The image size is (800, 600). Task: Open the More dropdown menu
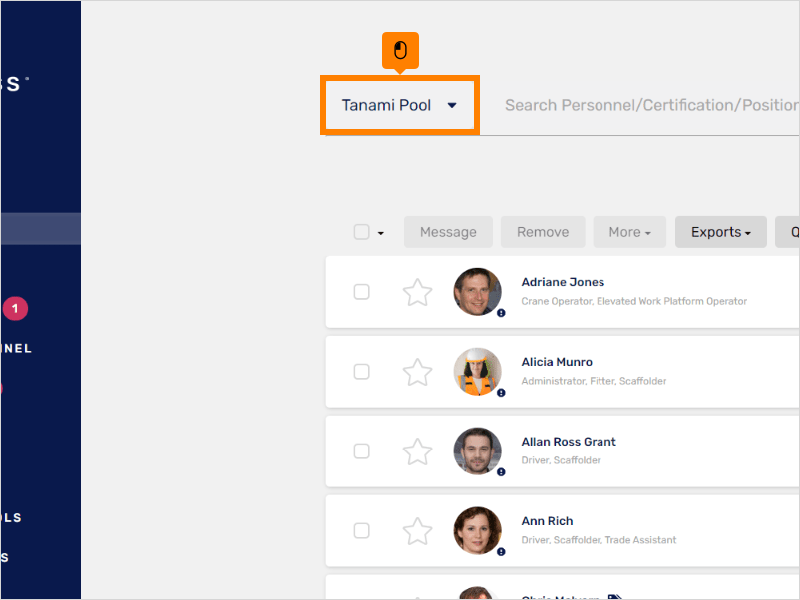629,231
